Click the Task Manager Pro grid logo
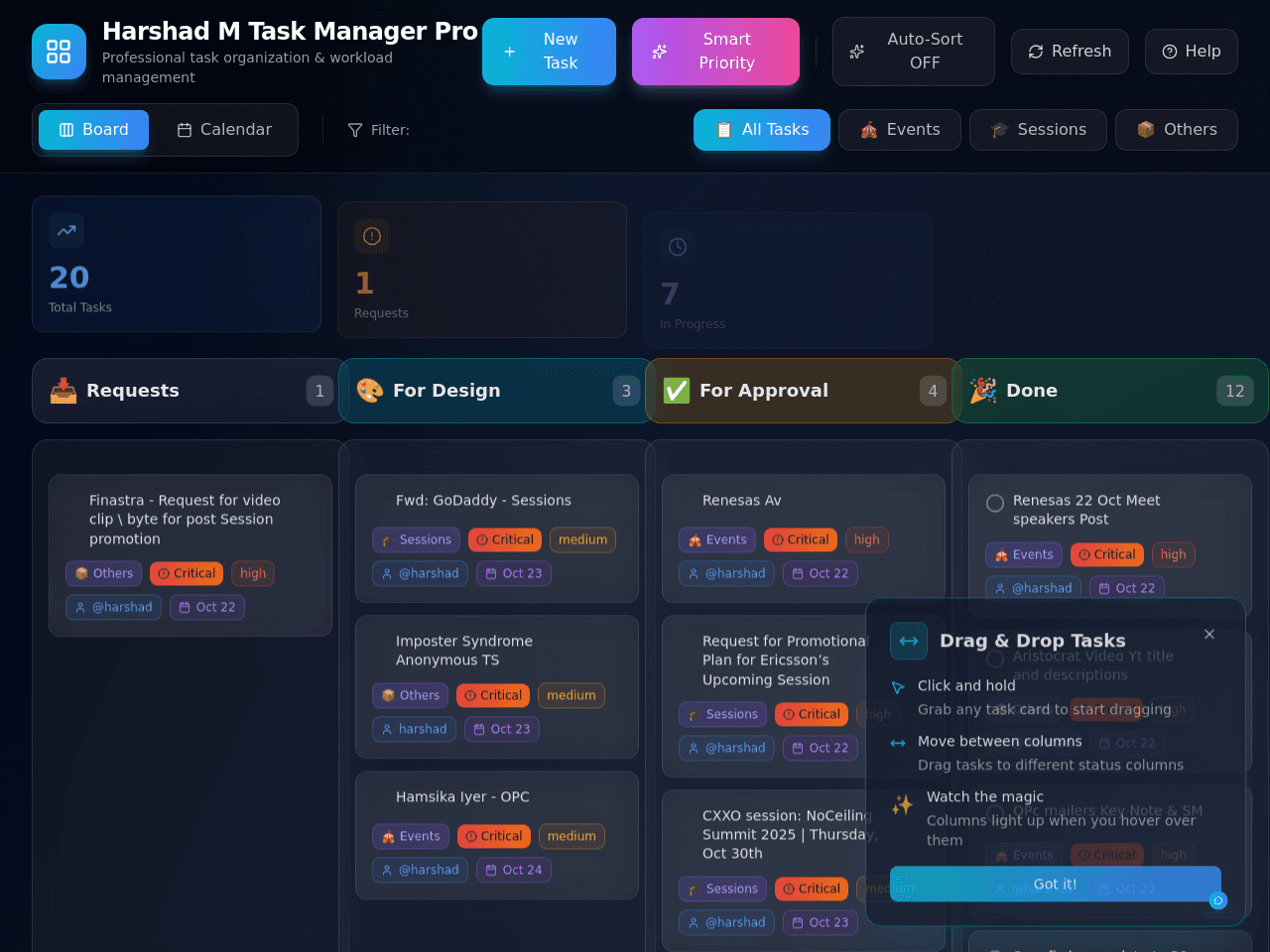The width and height of the screenshot is (1270, 952). [x=59, y=52]
